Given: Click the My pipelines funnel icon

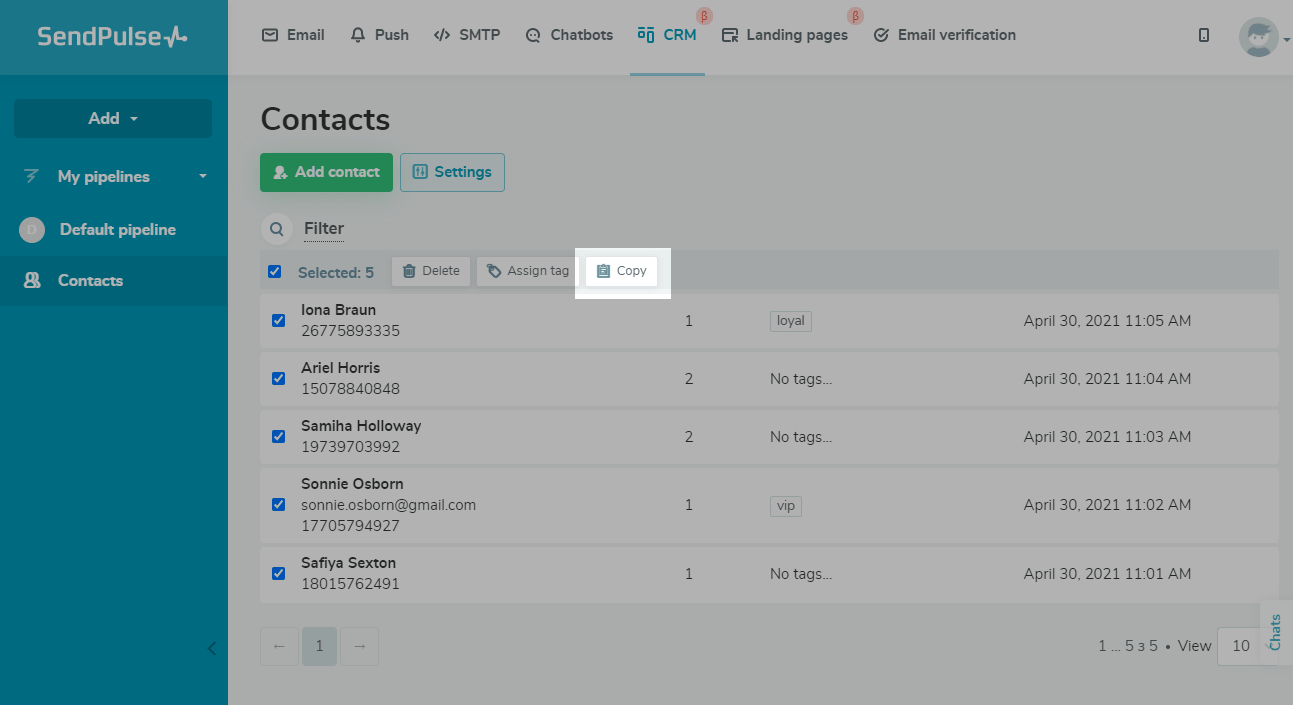Looking at the screenshot, I should pos(31,176).
